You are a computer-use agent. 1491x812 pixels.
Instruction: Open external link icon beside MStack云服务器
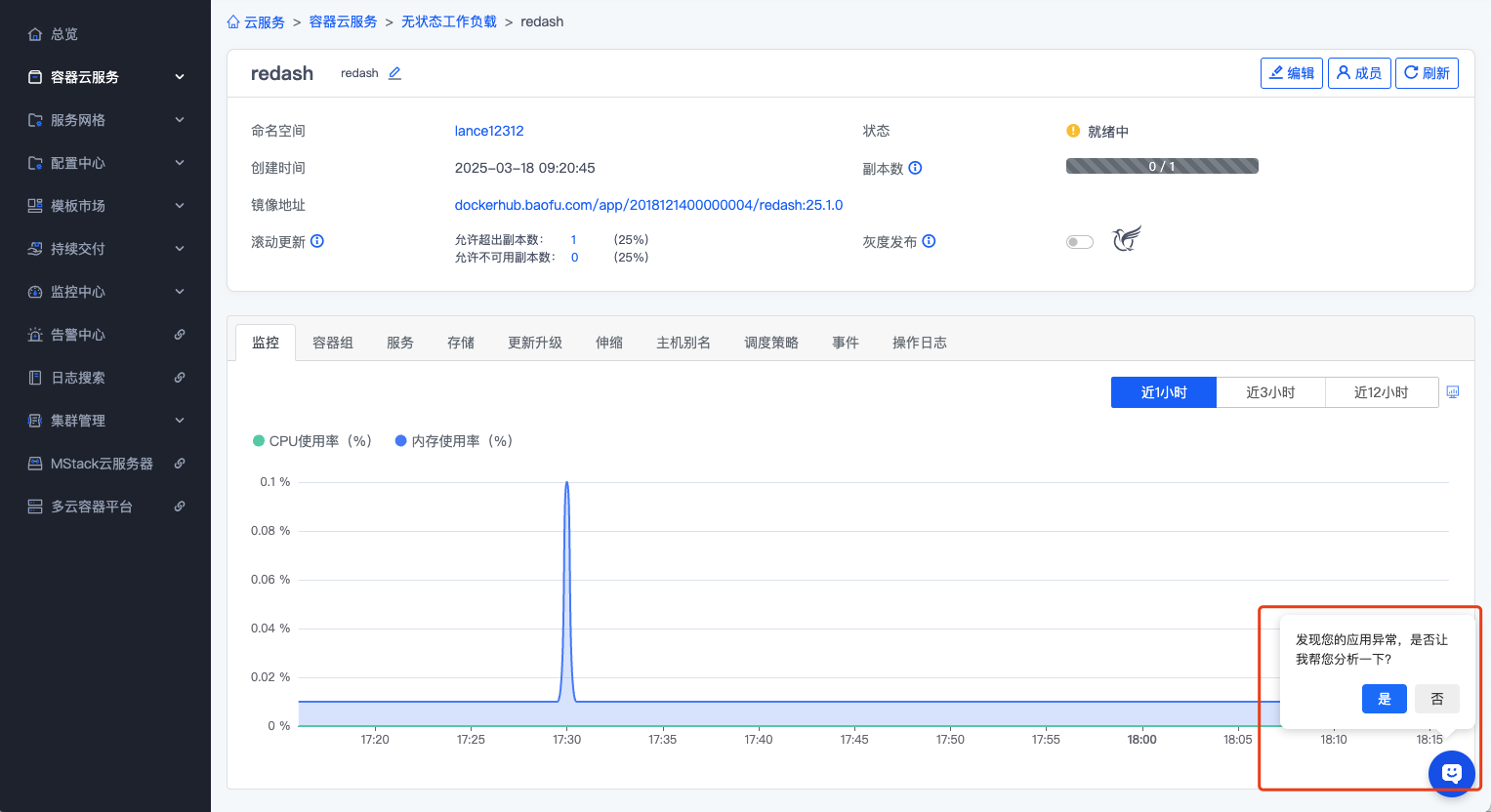pos(180,464)
